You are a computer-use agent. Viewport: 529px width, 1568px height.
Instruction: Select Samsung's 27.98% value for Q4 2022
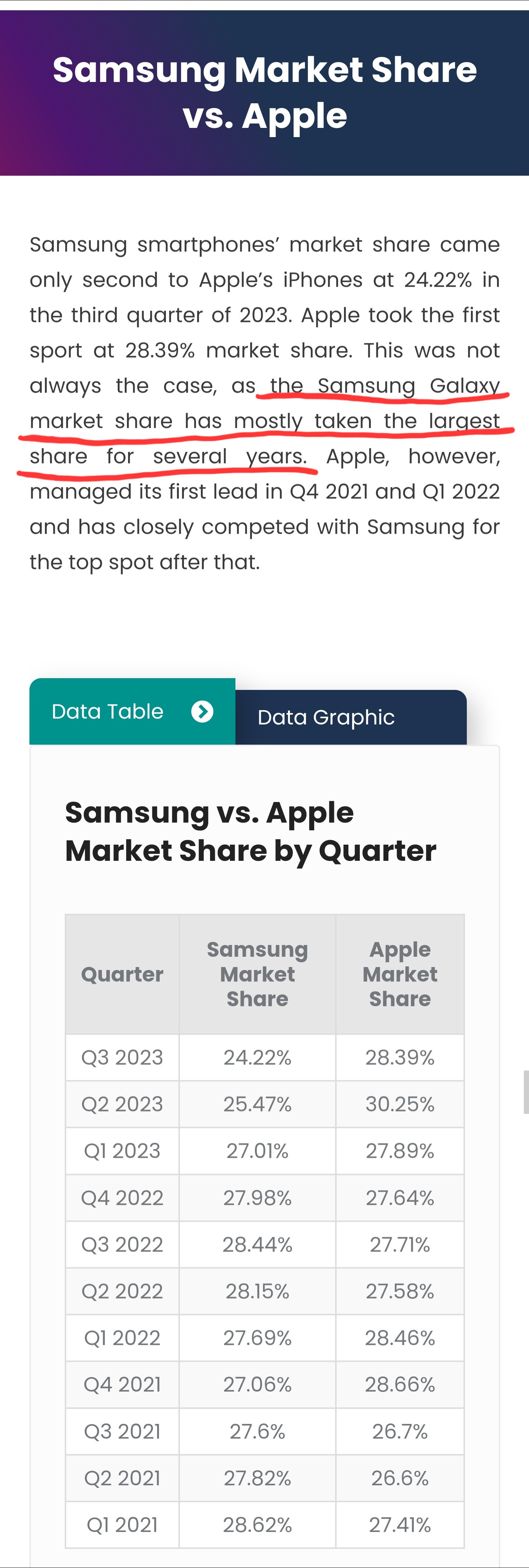(x=257, y=1198)
